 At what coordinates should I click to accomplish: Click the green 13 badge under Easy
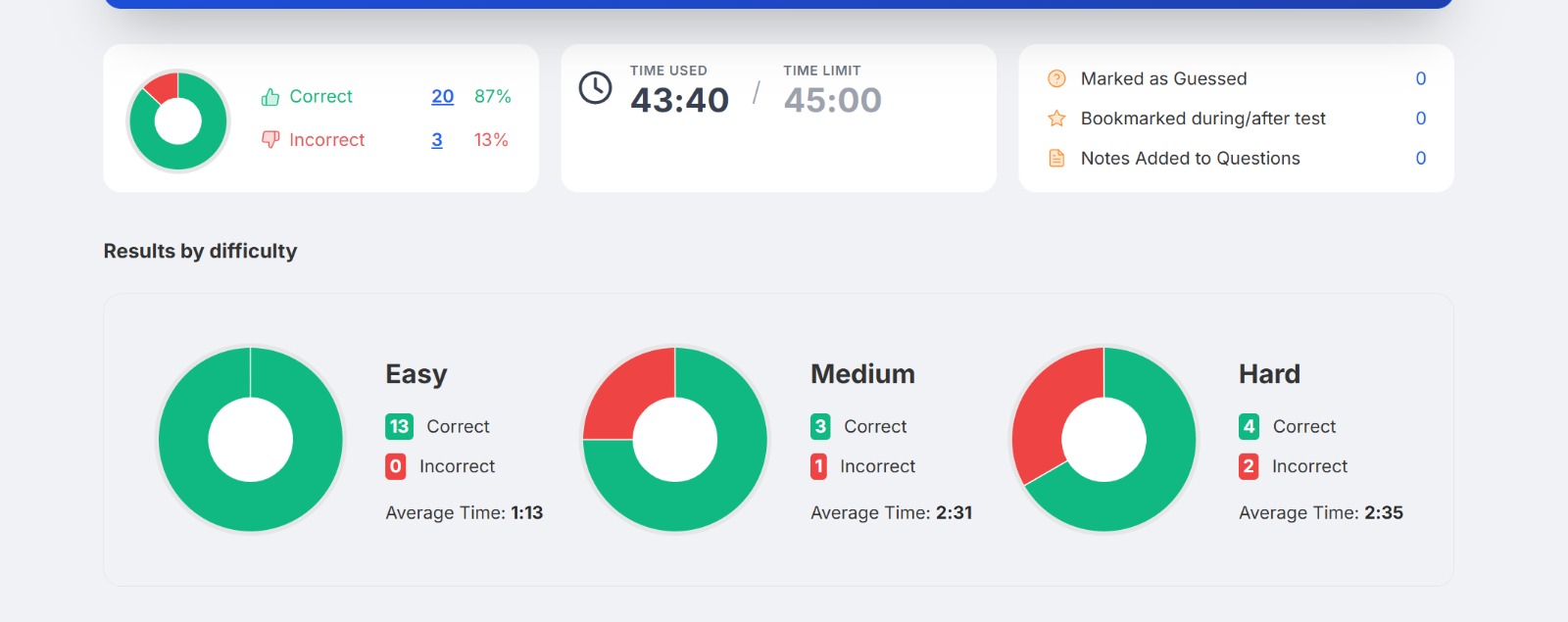point(399,426)
